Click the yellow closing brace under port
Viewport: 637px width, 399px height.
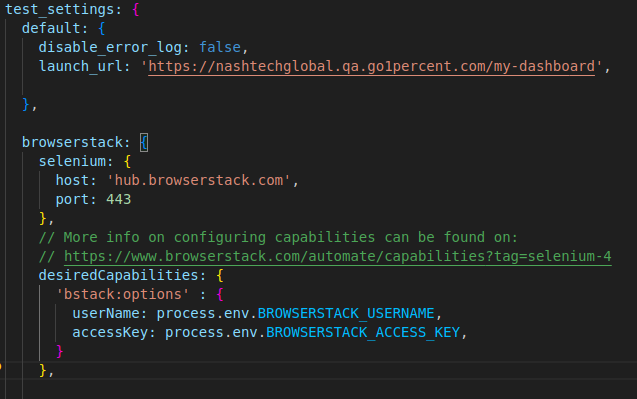tap(43, 219)
